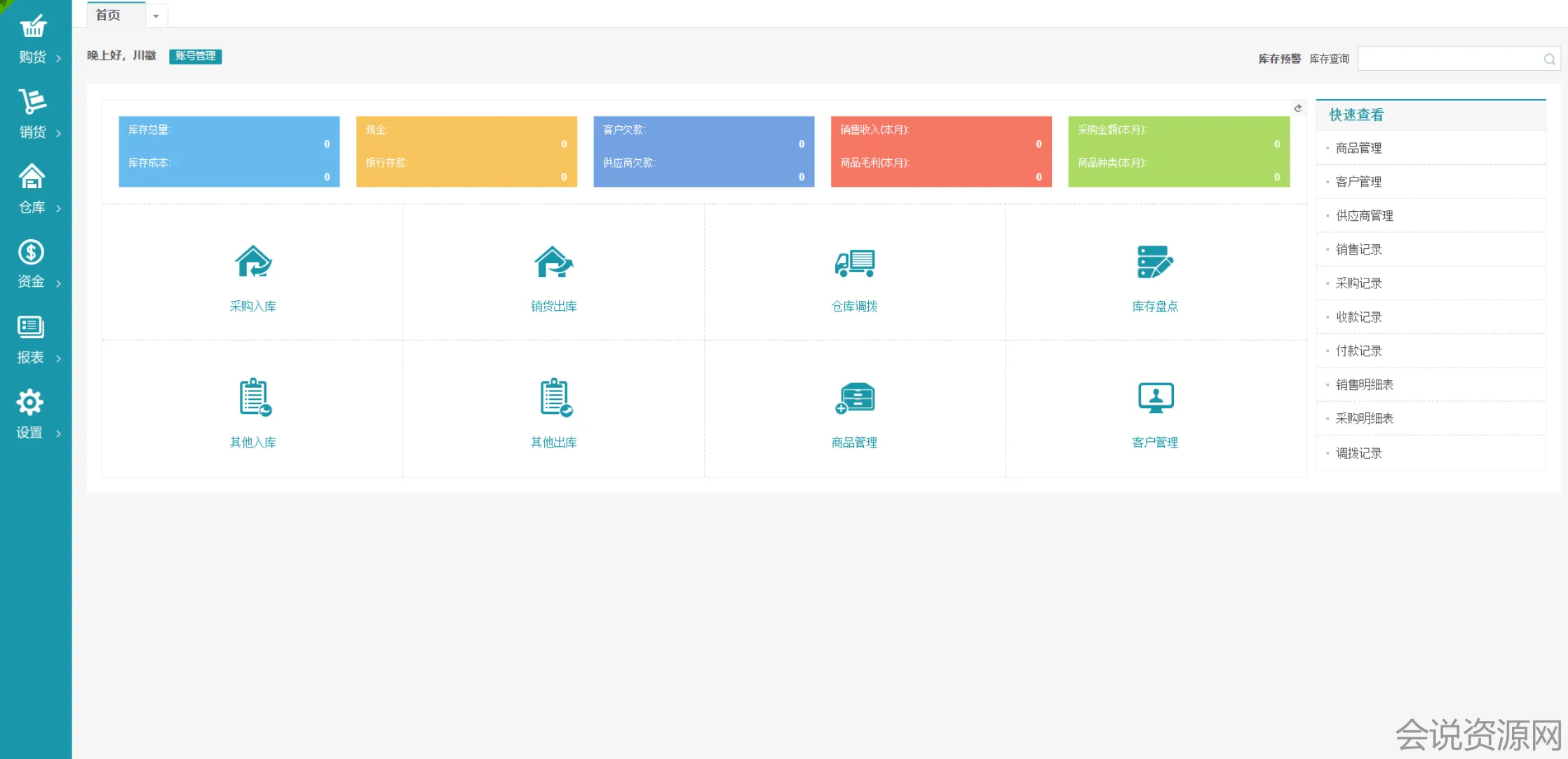Click the 其他出库 clipboard icon
This screenshot has width=1568, height=759.
(555, 398)
